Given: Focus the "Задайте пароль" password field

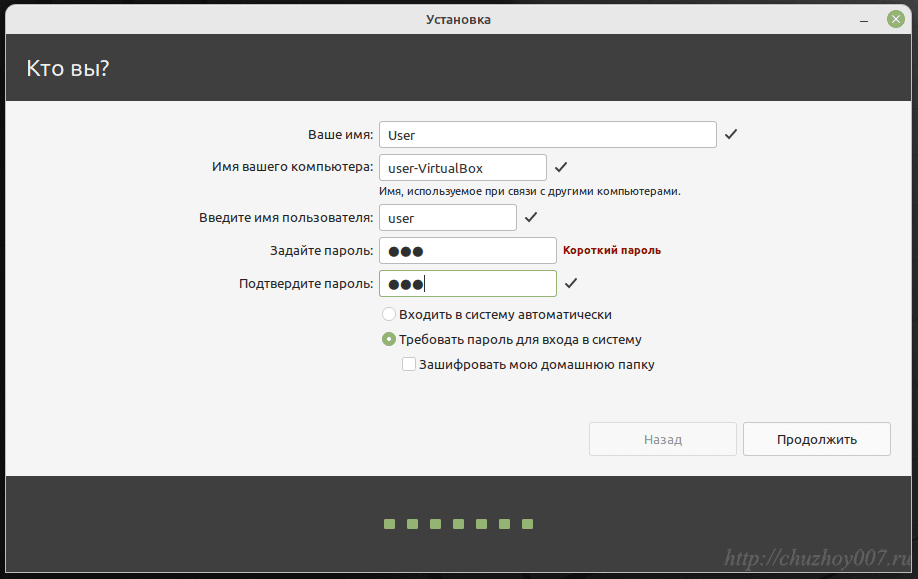Looking at the screenshot, I should pyautogui.click(x=467, y=251).
